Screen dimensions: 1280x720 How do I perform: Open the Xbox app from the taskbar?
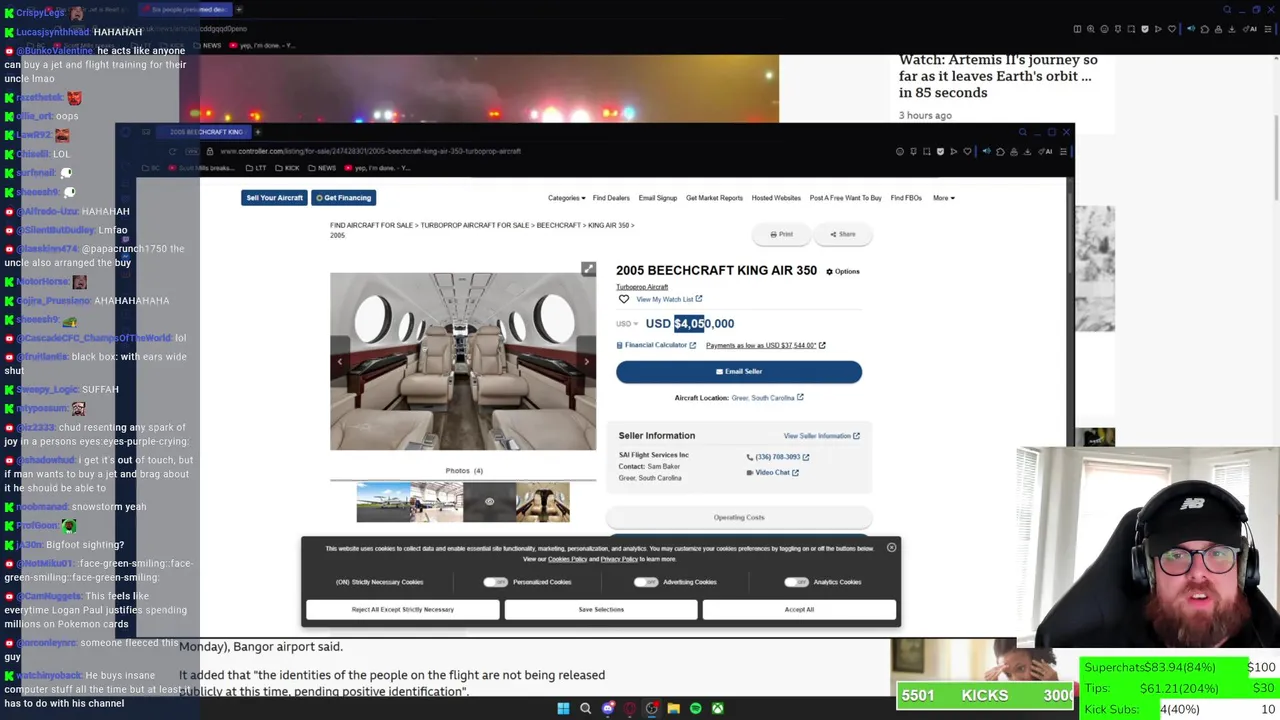coord(718,709)
